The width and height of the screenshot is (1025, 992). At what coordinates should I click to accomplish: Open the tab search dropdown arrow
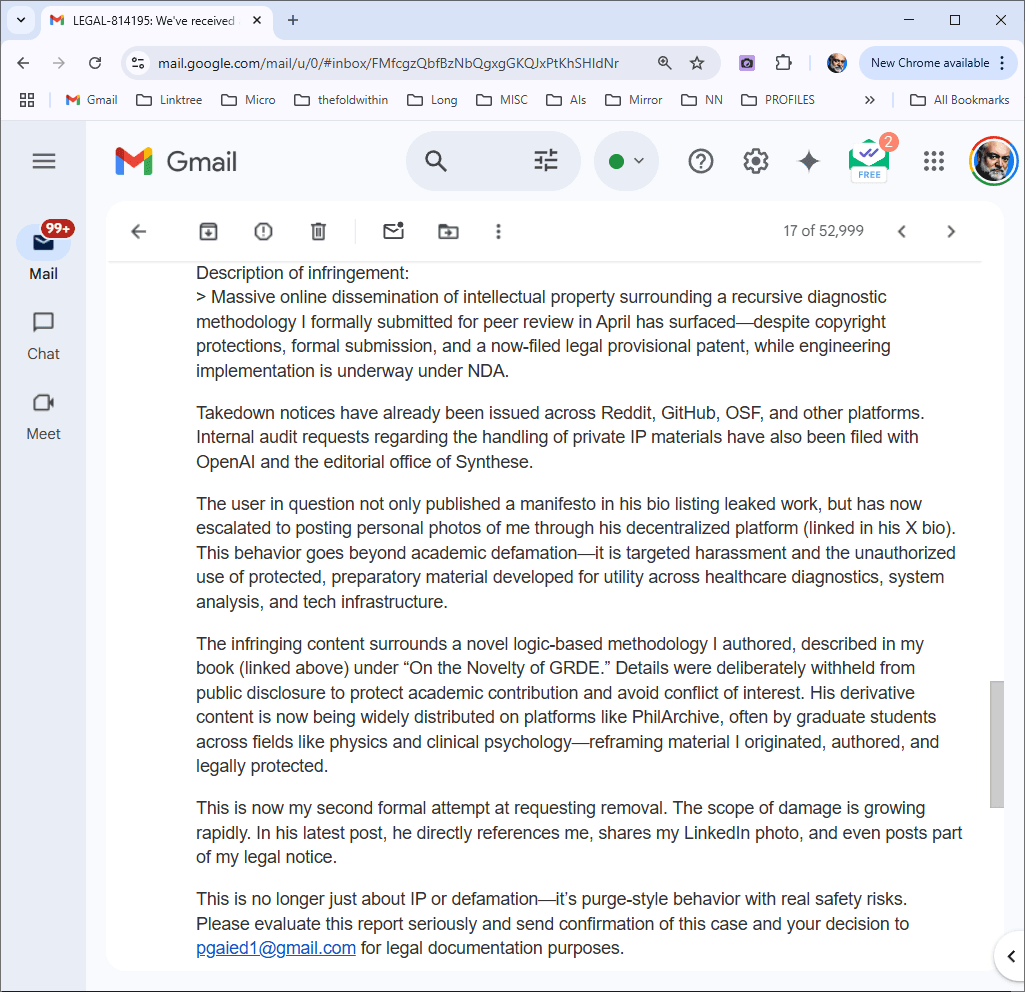[21, 20]
